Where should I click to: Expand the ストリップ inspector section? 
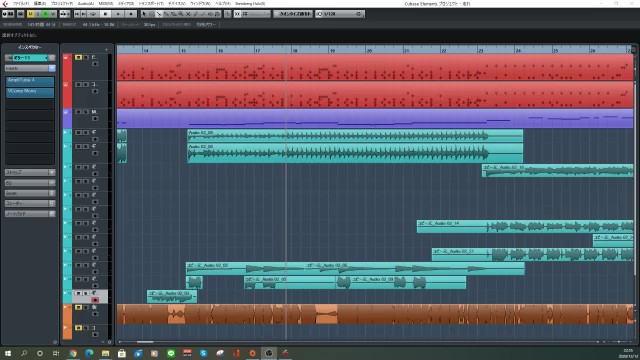click(30, 173)
